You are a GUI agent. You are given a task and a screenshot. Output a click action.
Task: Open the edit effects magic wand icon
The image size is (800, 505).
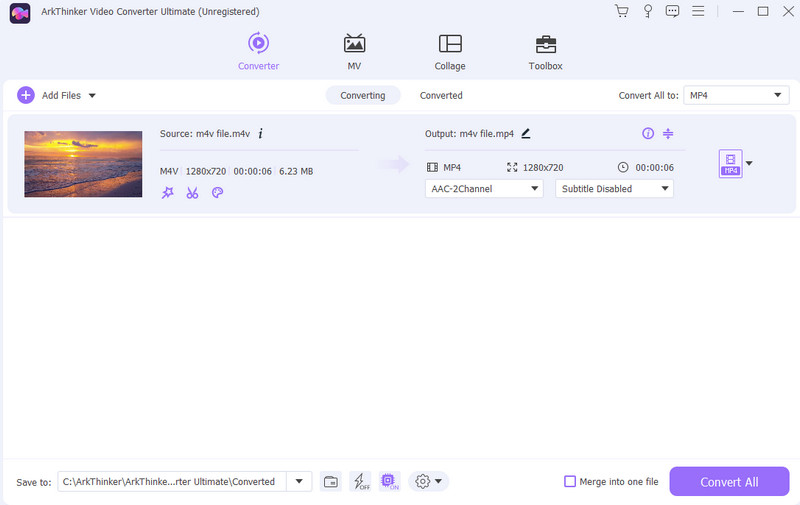[167, 192]
